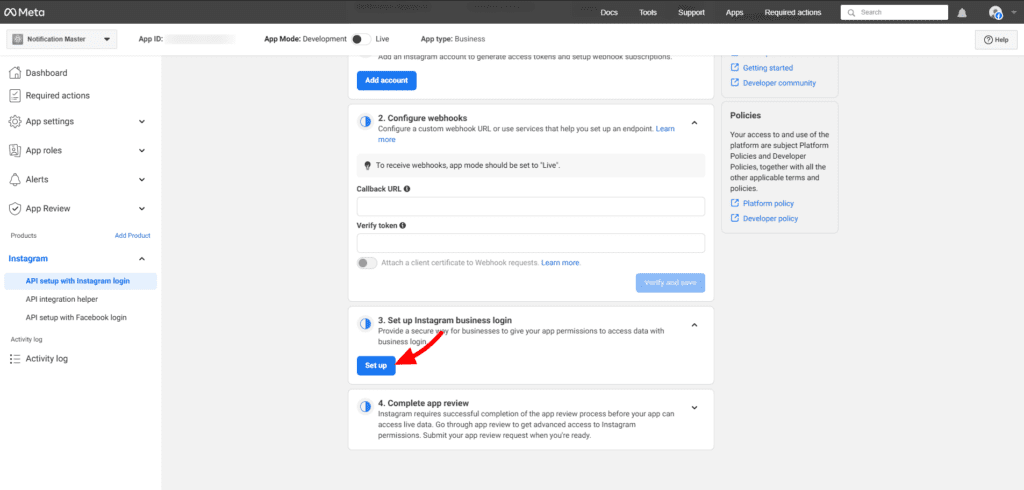Image resolution: width=1024 pixels, height=490 pixels.
Task: Click the App Review shield icon
Action: [15, 208]
